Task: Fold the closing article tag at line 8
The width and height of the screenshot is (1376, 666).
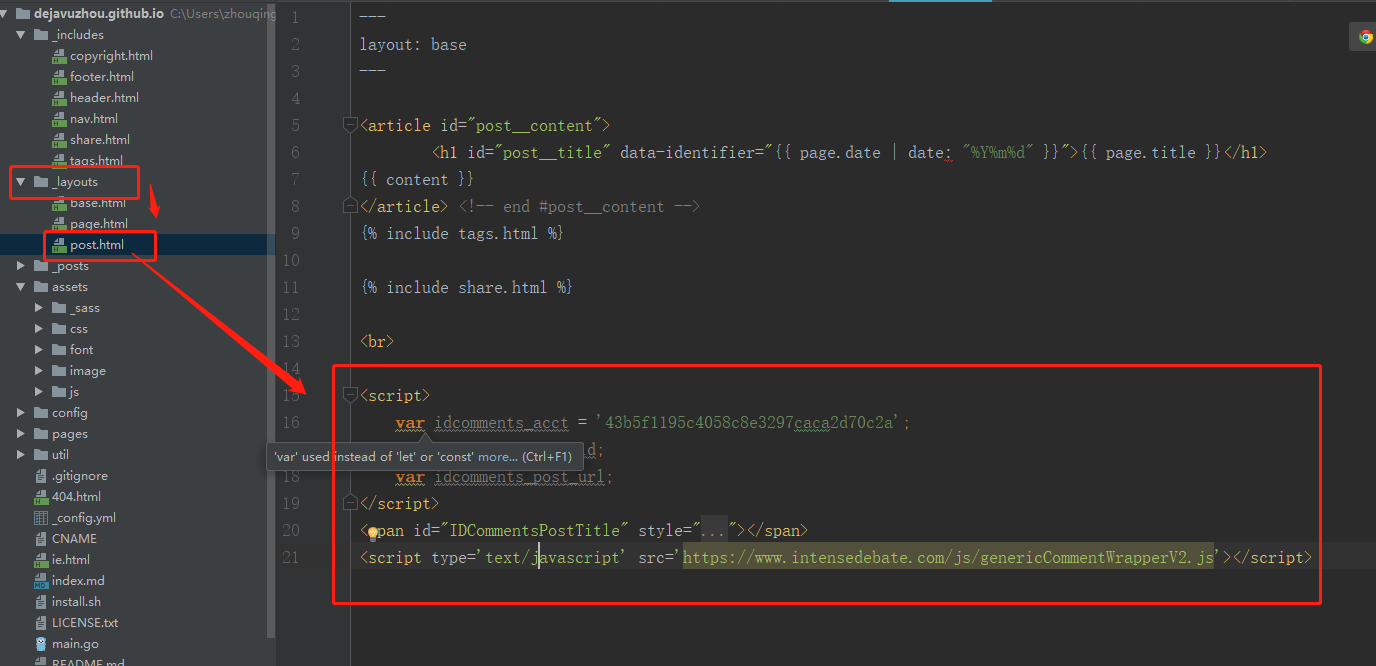Action: pos(350,206)
